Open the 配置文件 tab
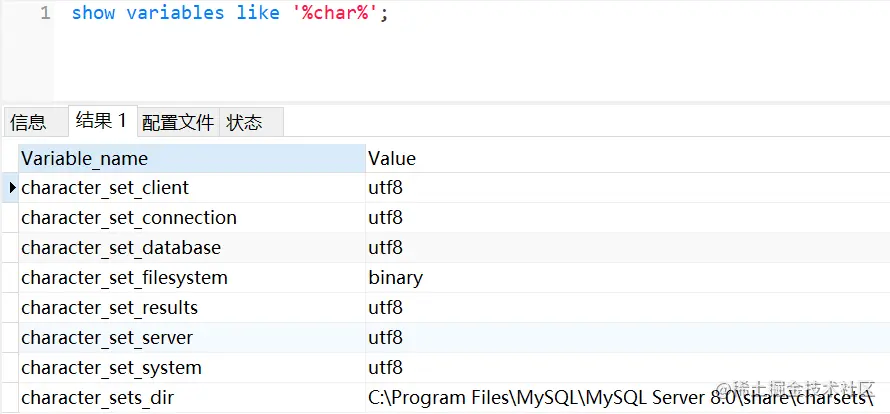The width and height of the screenshot is (890, 414). tap(178, 123)
